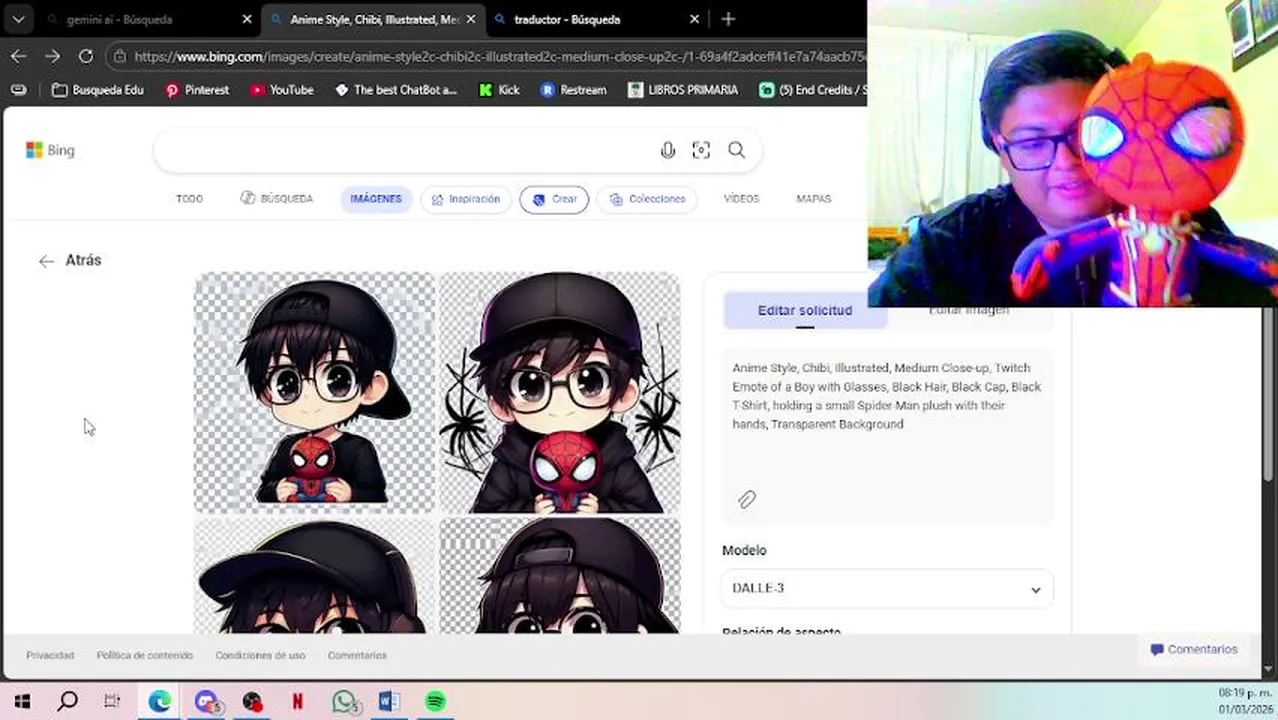Close the 'gemini ai - Búsqueda' tab

click(247, 19)
